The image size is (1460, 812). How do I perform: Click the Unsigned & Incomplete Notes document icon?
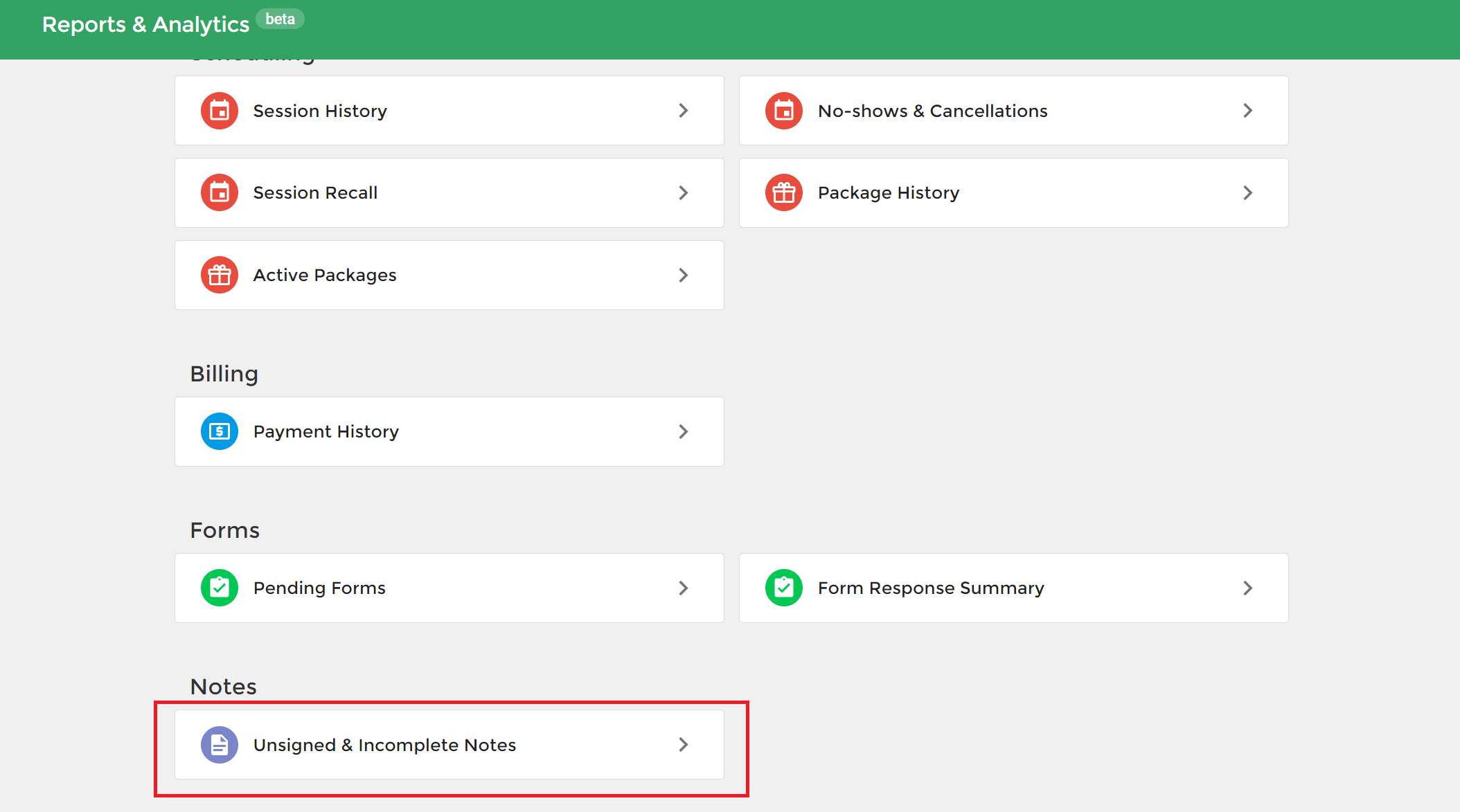tap(220, 745)
